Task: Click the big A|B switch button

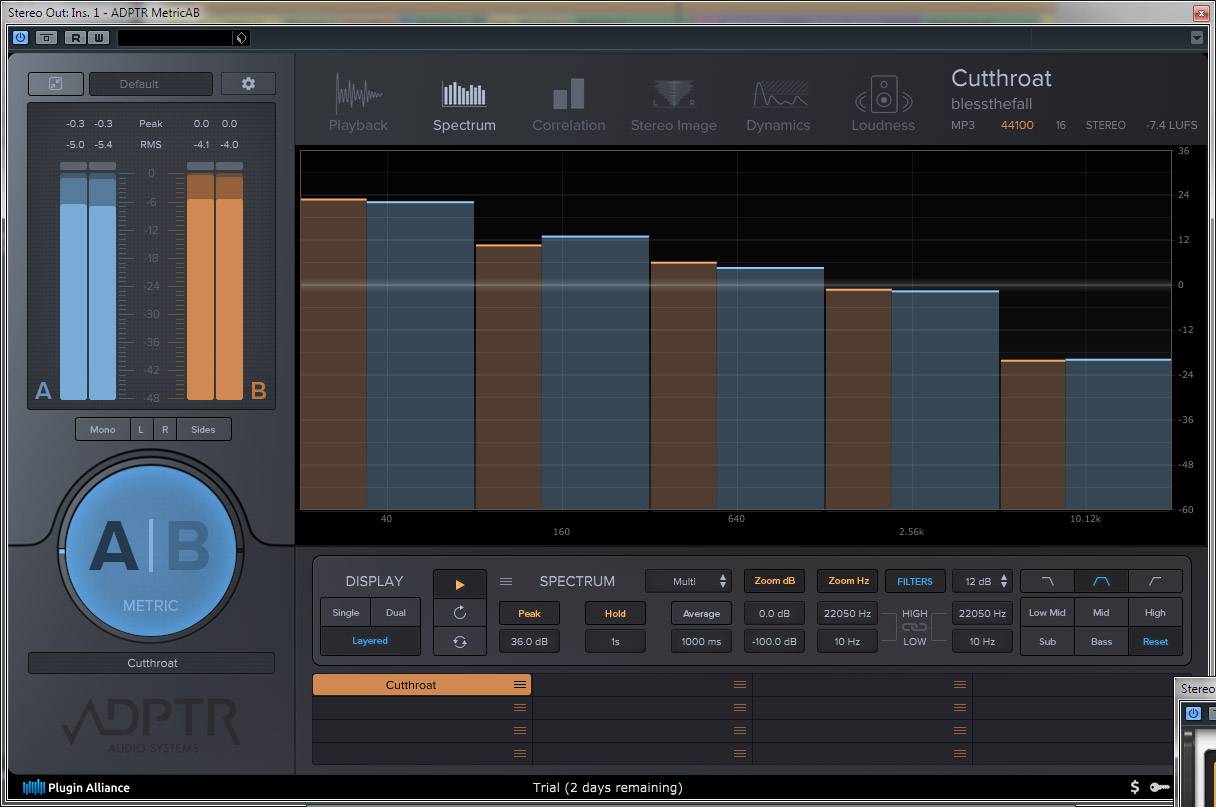Action: (x=150, y=549)
